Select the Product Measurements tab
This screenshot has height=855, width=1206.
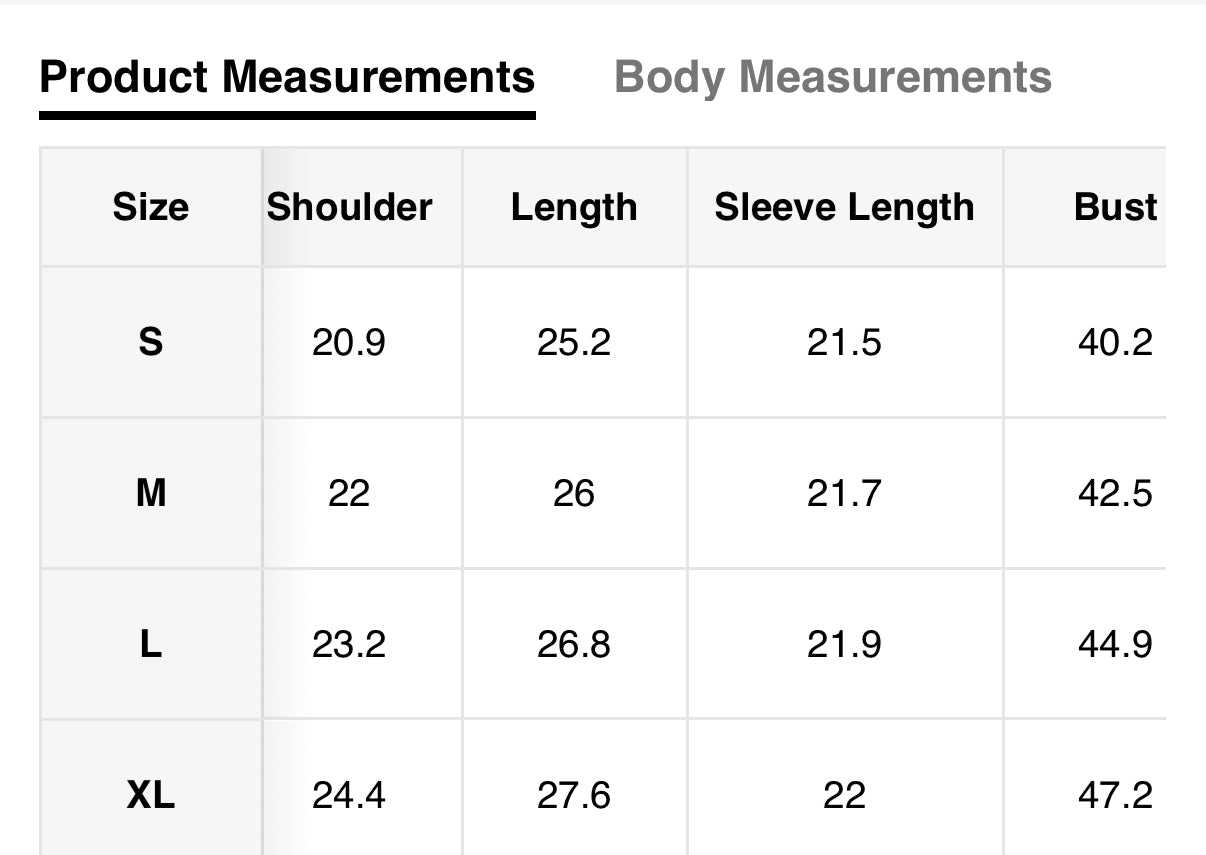tap(287, 77)
